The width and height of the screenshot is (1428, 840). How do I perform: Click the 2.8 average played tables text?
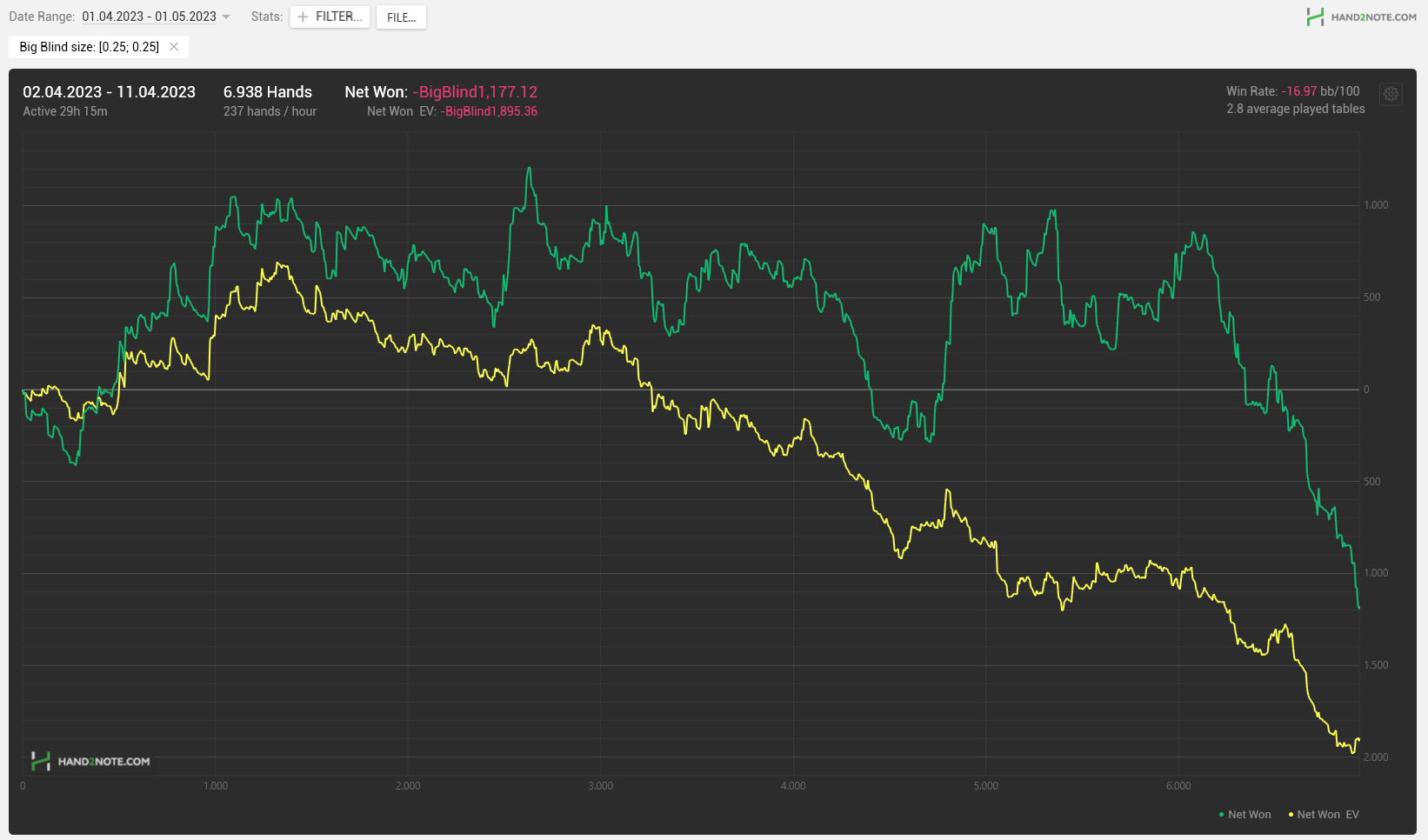point(1296,109)
